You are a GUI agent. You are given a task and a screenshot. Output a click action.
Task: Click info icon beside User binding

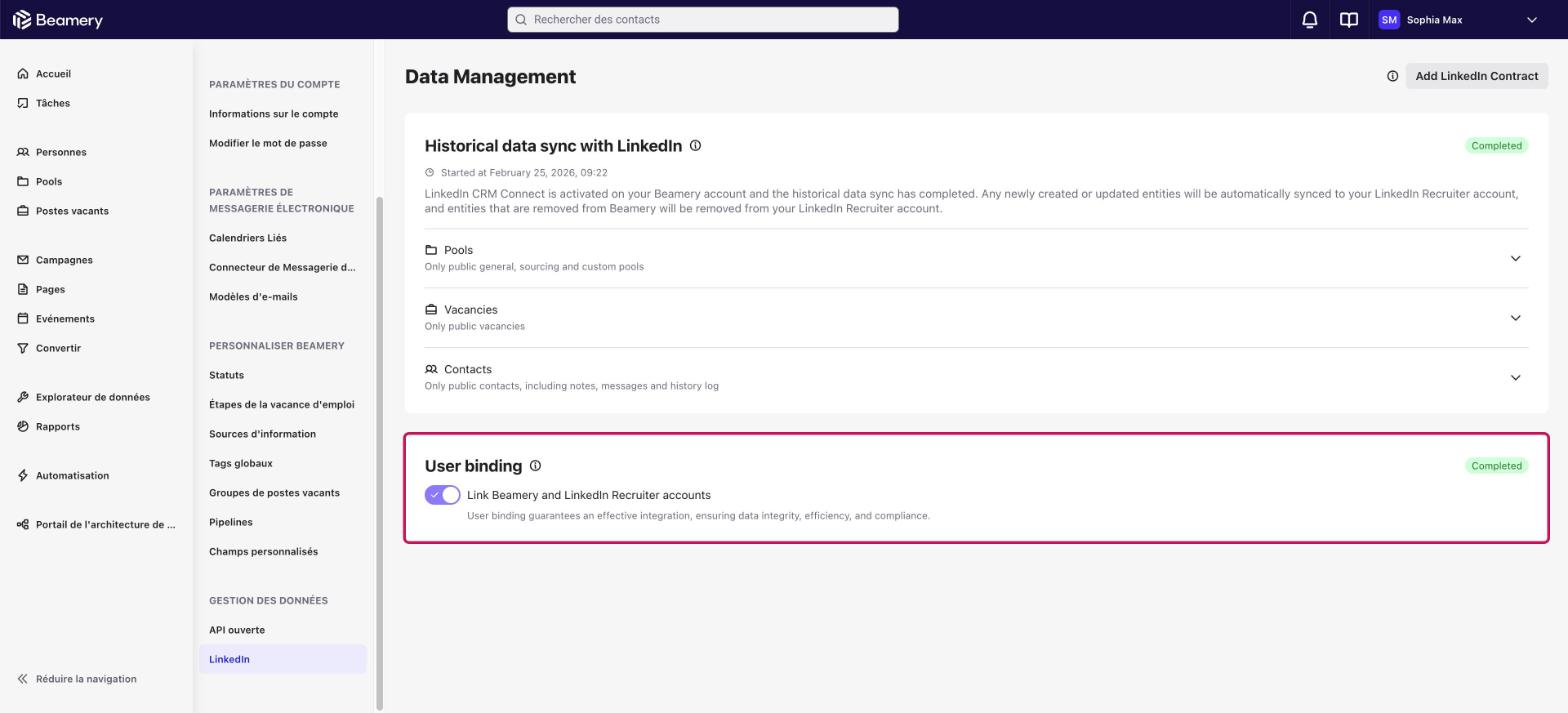click(x=535, y=466)
